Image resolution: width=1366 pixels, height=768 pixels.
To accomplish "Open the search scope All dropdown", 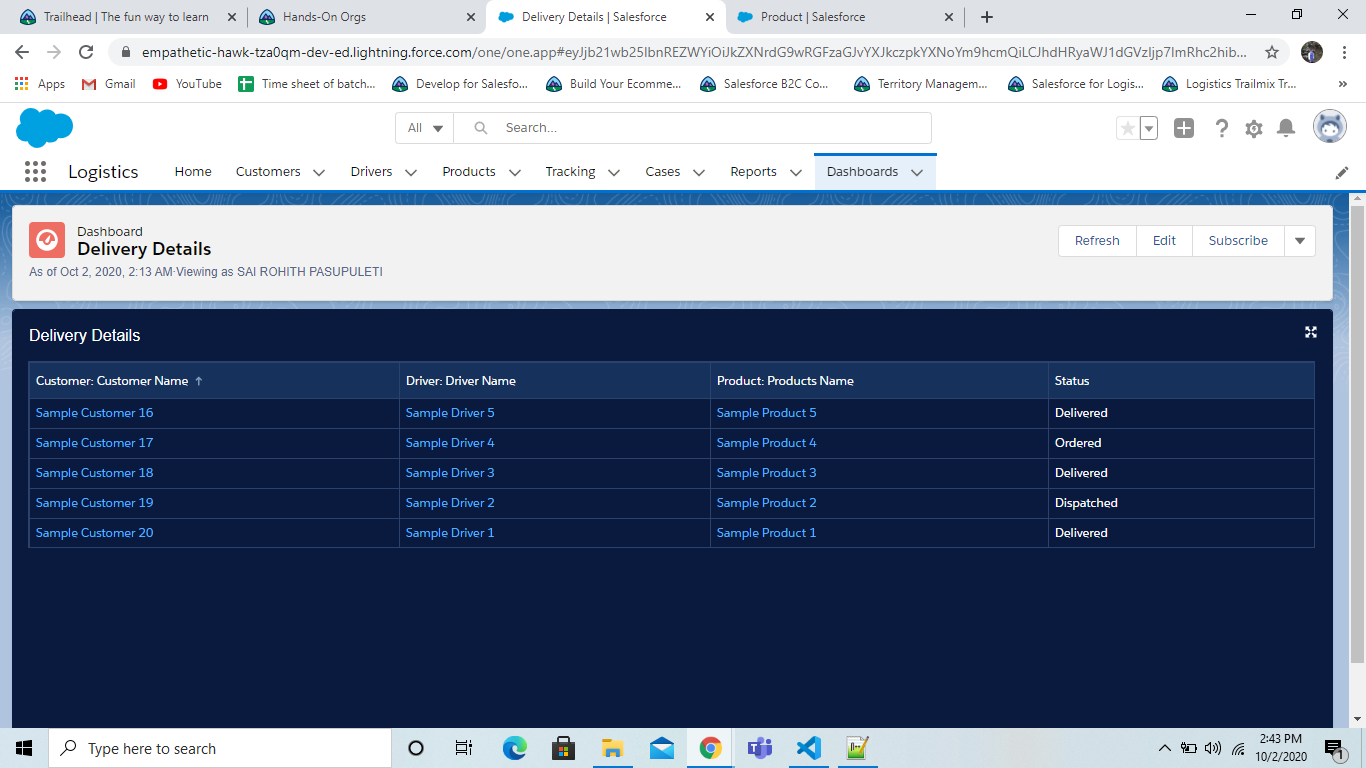I will [x=425, y=128].
